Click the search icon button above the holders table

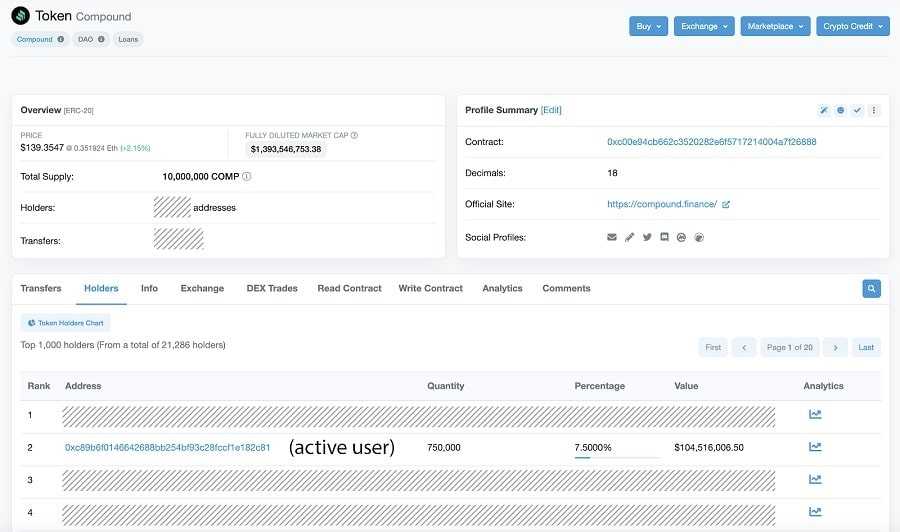[871, 288]
